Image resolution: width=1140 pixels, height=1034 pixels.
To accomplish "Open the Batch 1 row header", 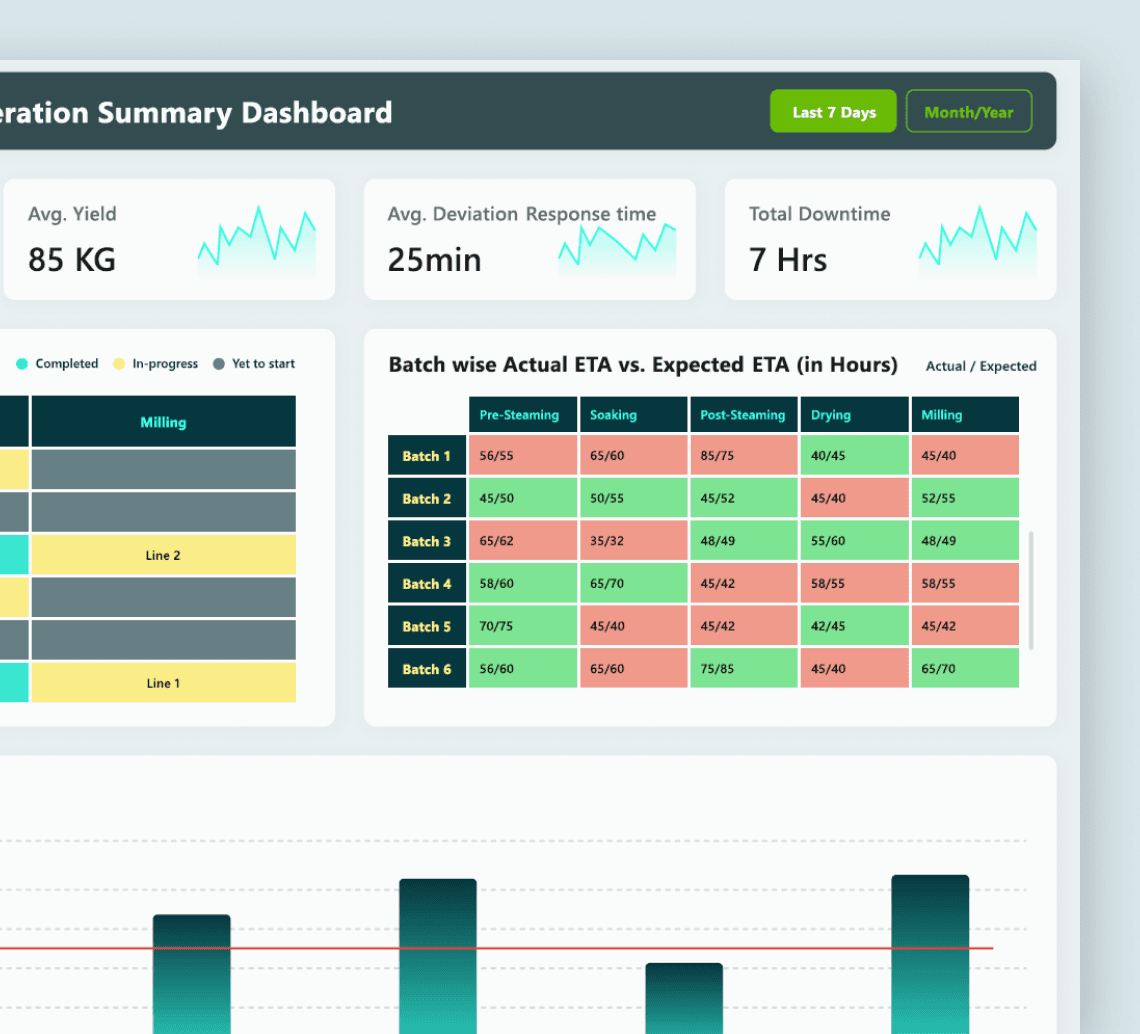I will 427,455.
